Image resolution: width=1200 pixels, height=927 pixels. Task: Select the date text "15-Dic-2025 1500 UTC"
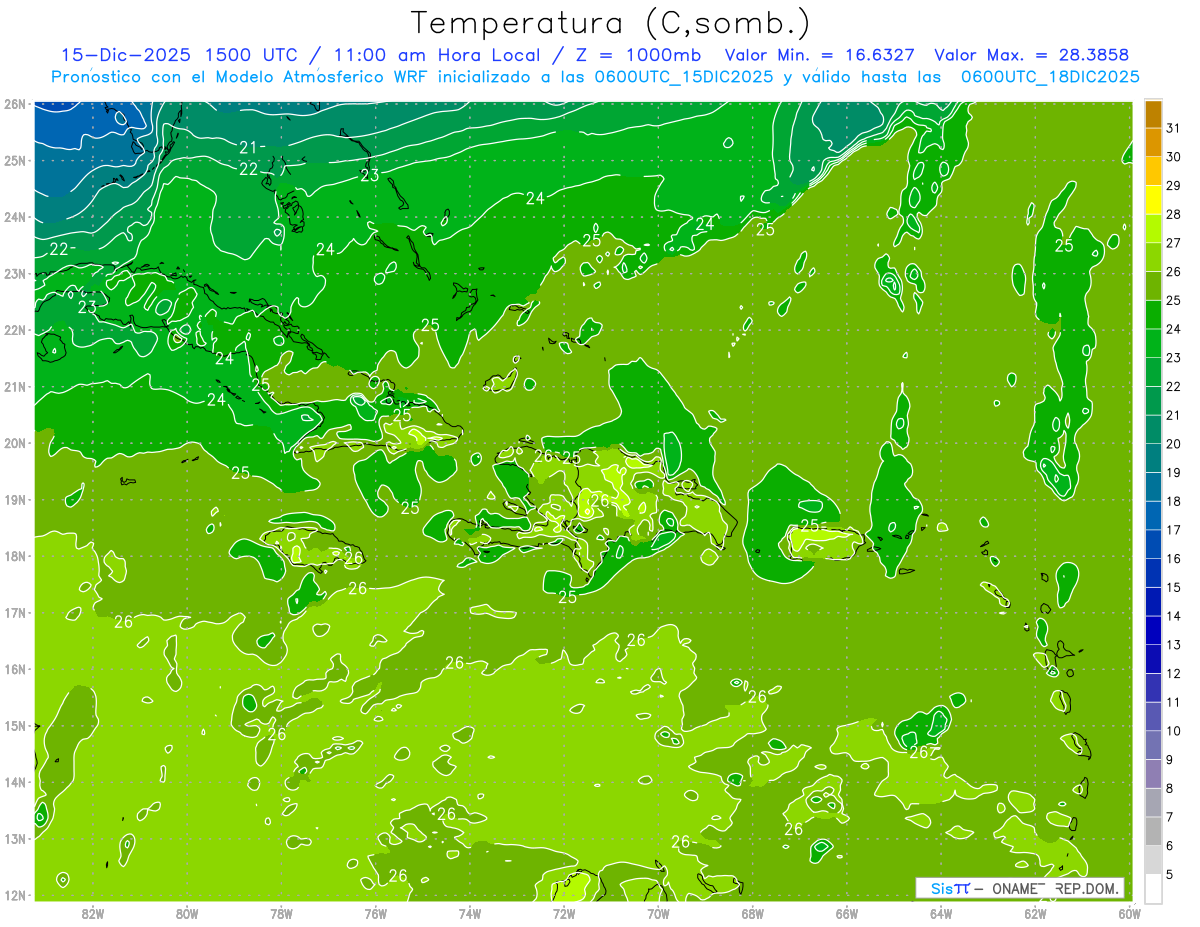pyautogui.click(x=180, y=55)
